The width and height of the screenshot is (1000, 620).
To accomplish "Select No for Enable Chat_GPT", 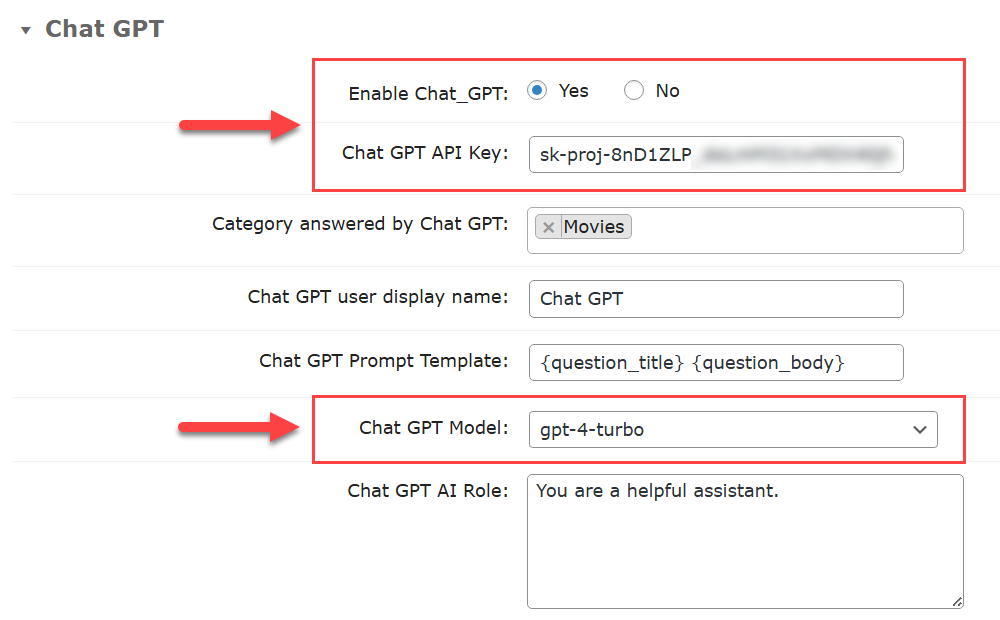I will (633, 91).
